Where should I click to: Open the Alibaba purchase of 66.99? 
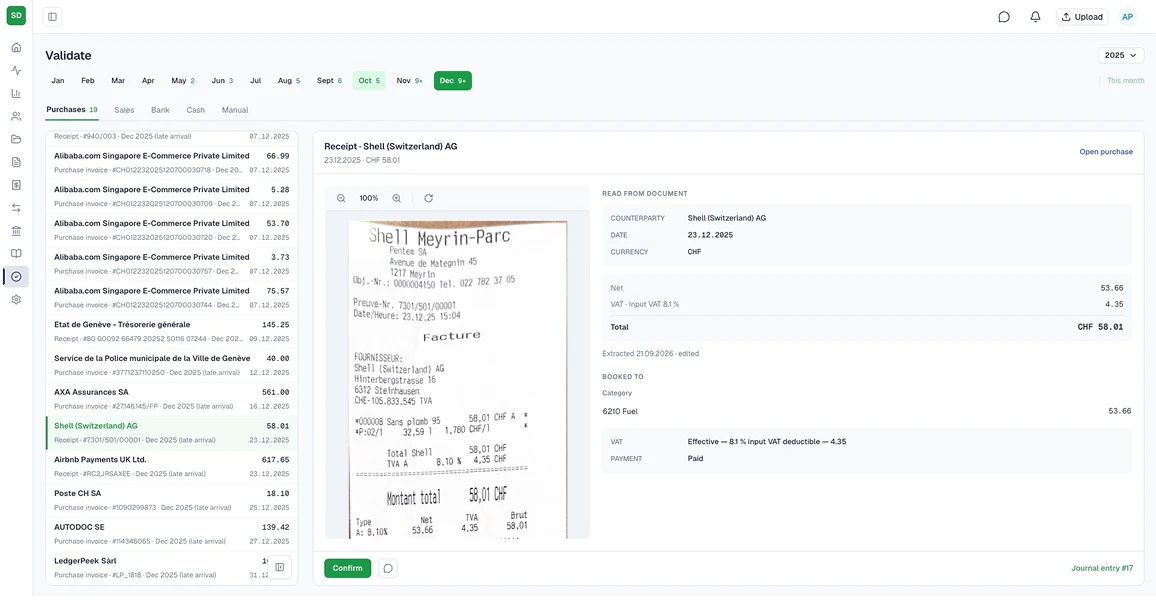[172, 163]
